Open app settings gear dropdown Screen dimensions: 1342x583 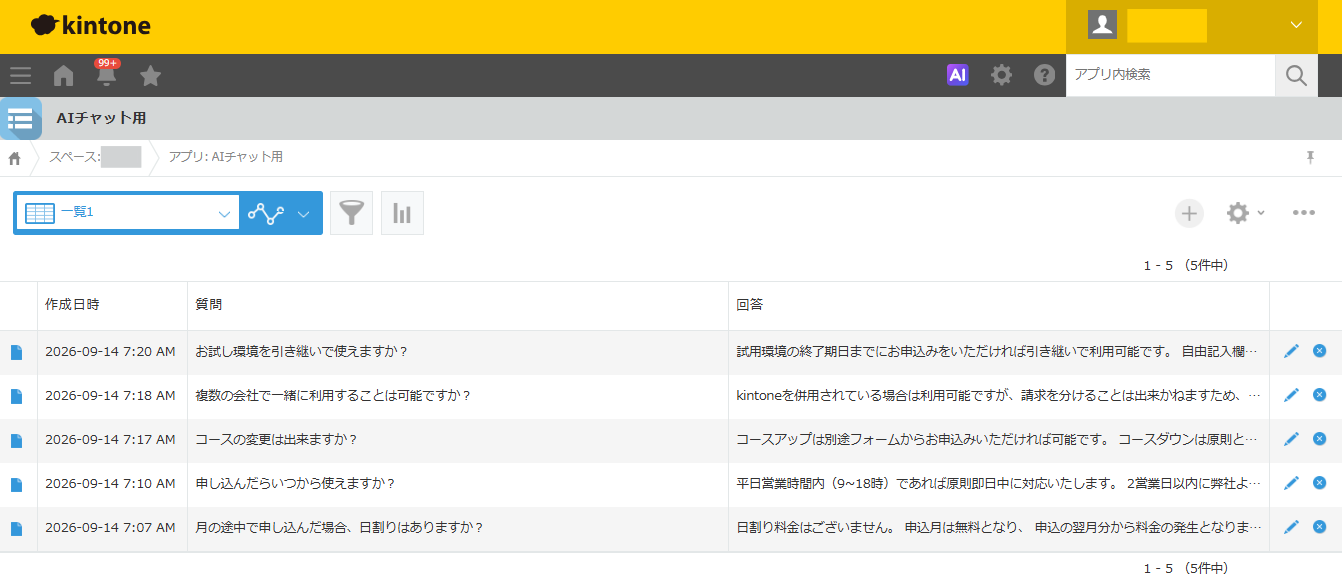1245,213
